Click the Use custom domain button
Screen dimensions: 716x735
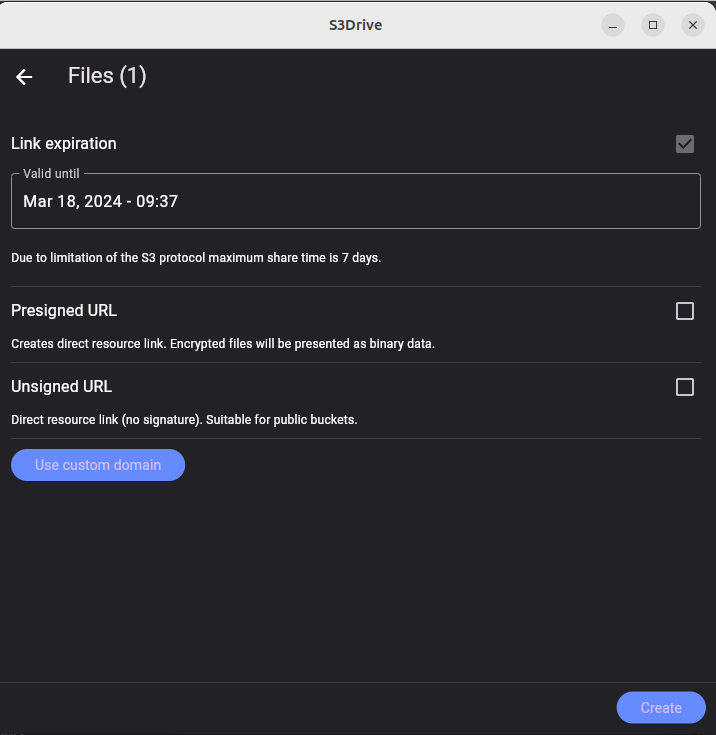click(98, 465)
